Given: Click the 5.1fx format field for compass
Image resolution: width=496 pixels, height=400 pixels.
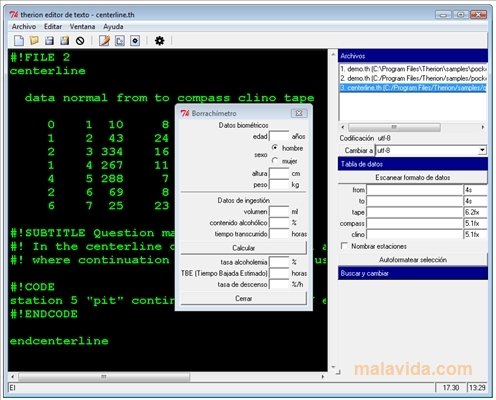Looking at the screenshot, I should coord(476,223).
